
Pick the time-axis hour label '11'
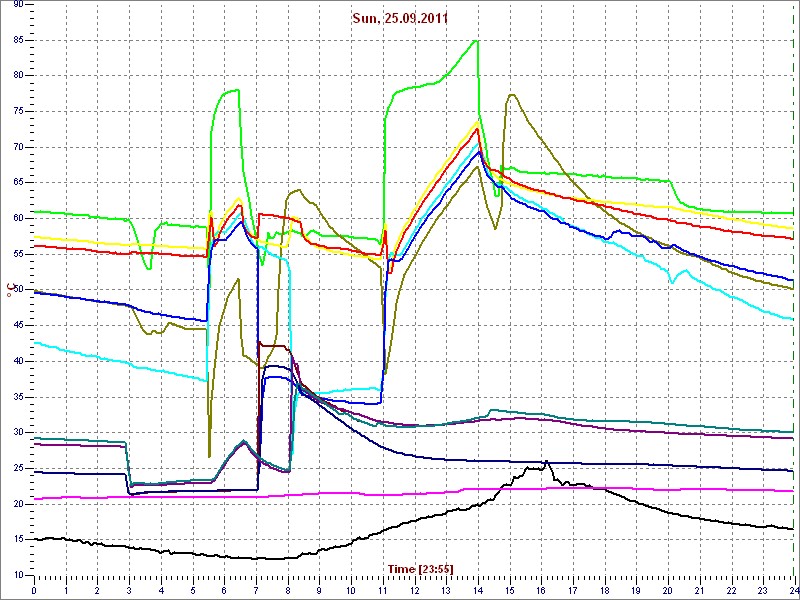(383, 590)
